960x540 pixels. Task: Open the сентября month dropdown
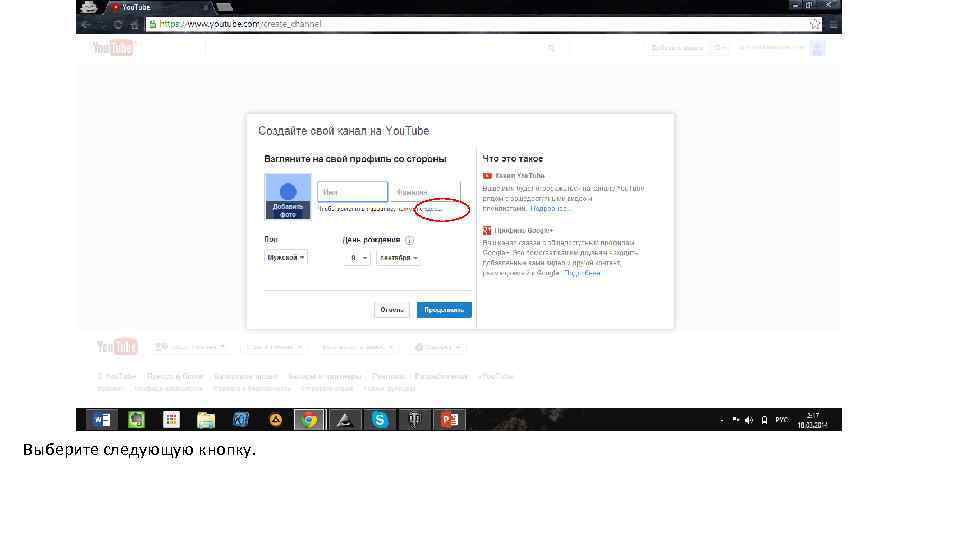(x=399, y=258)
